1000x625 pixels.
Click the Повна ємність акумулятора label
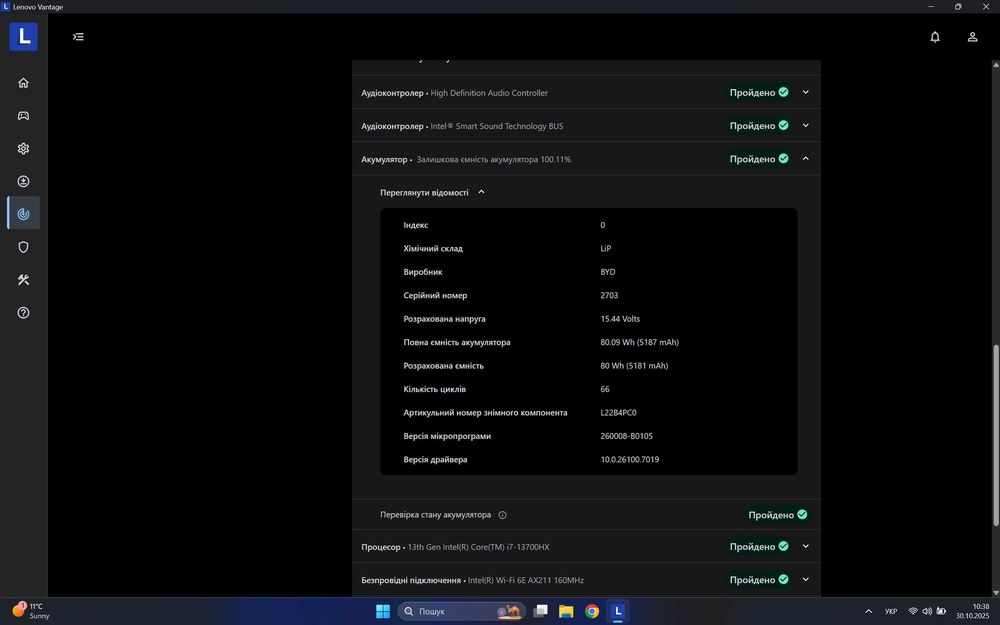pyautogui.click(x=457, y=342)
